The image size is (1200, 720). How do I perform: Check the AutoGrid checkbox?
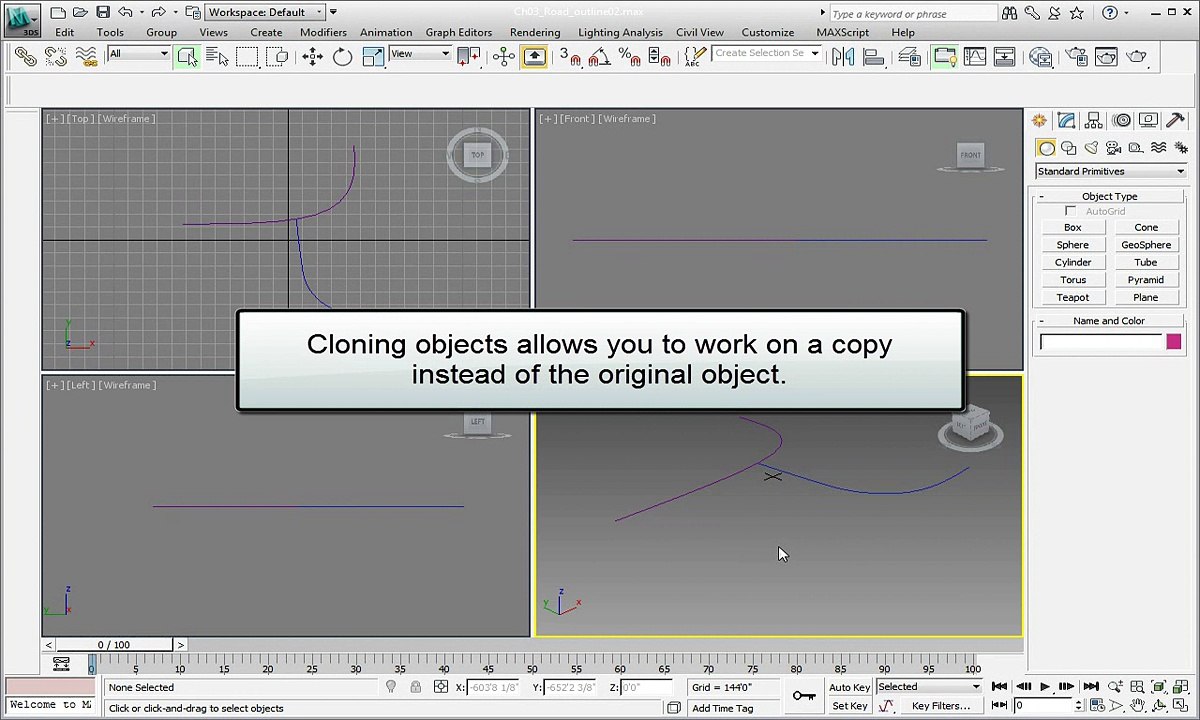(x=1071, y=211)
